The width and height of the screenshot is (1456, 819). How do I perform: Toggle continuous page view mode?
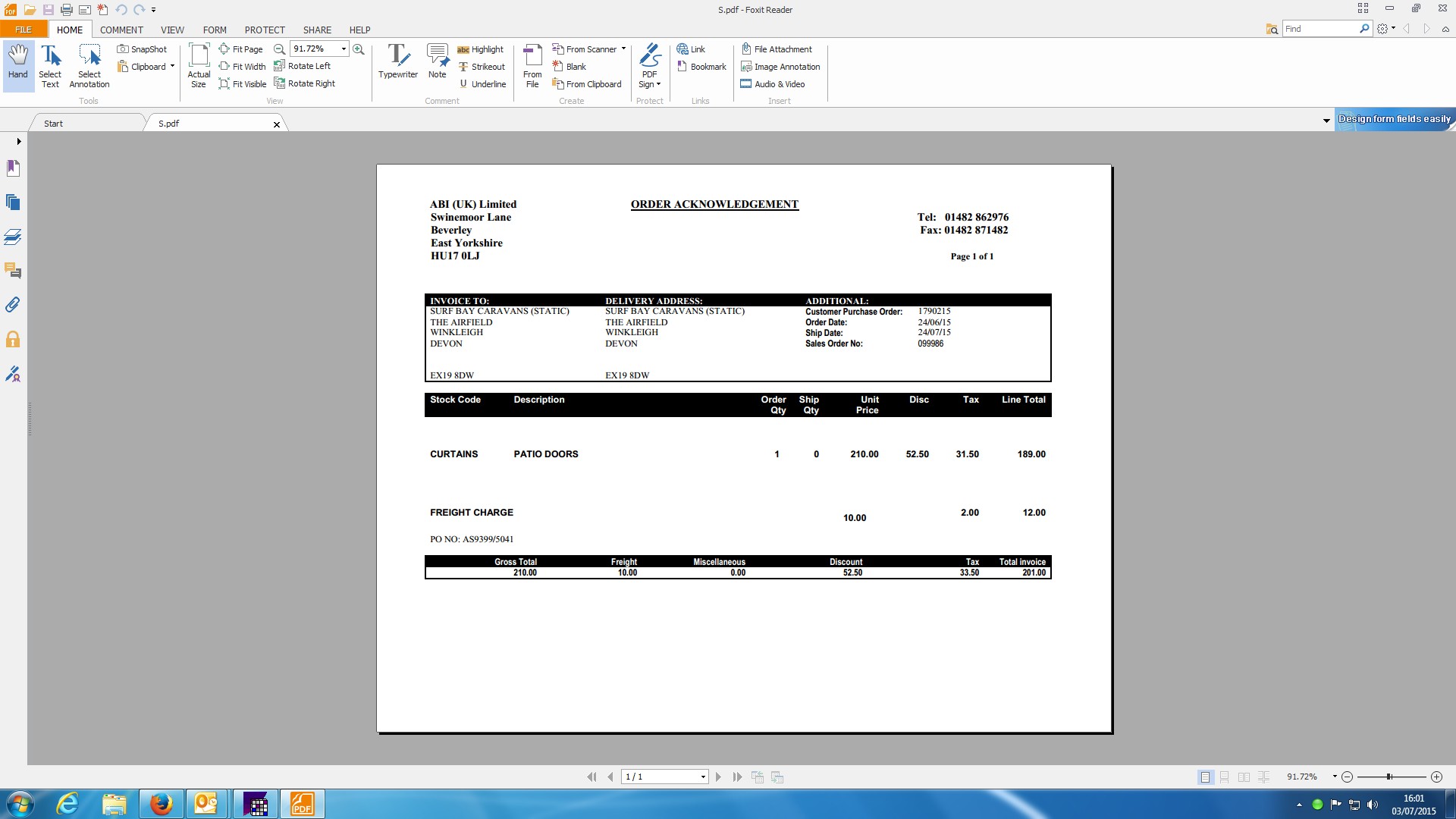tap(1224, 777)
